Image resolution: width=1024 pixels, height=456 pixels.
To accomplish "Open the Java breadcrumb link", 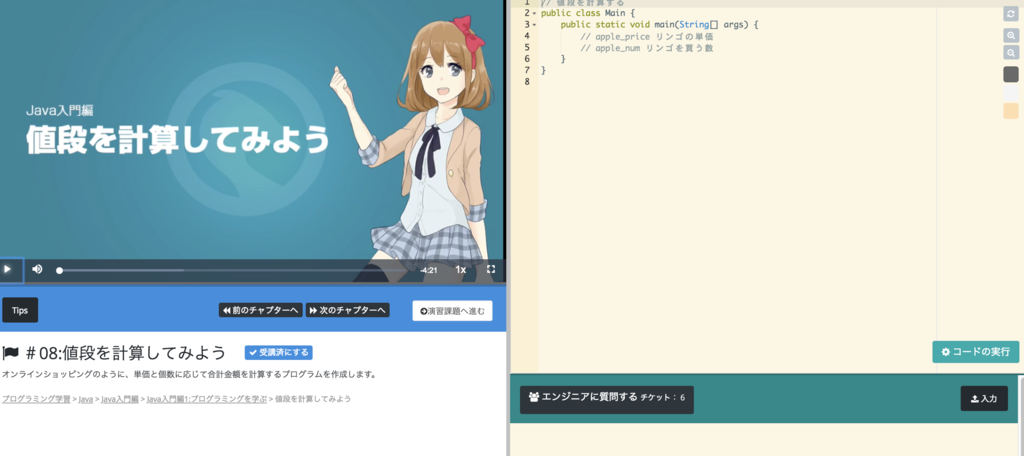I will [x=86, y=399].
